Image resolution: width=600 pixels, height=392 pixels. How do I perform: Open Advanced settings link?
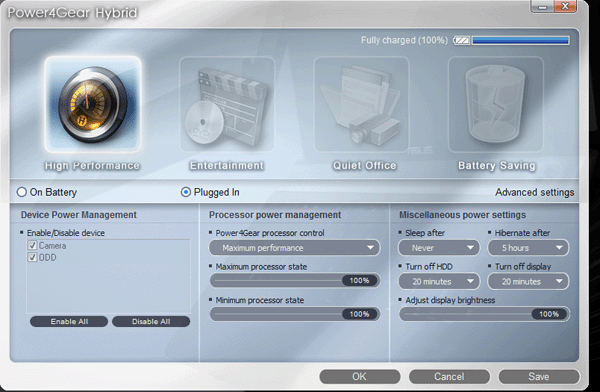[535, 192]
